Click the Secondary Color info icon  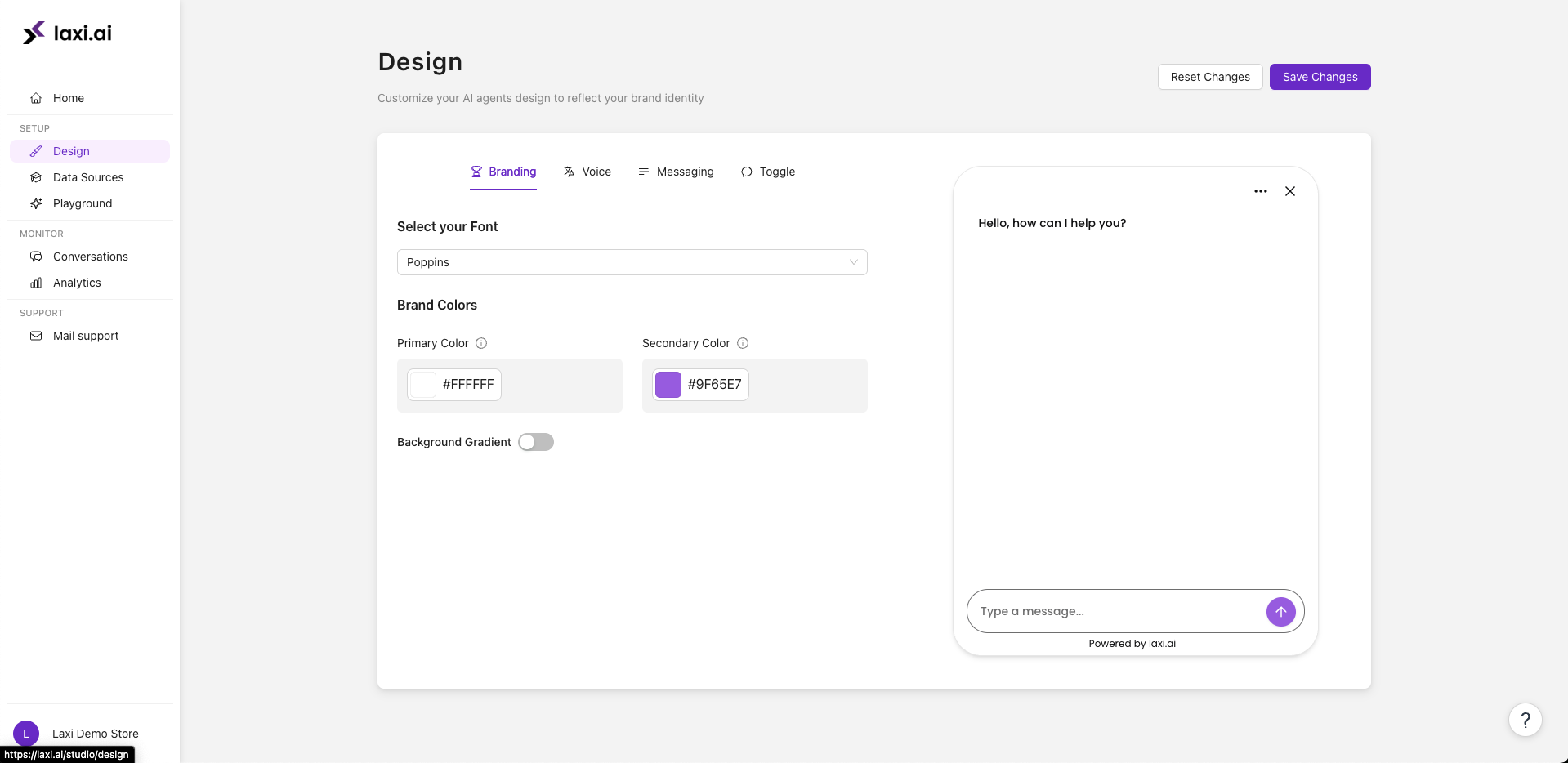click(x=743, y=343)
